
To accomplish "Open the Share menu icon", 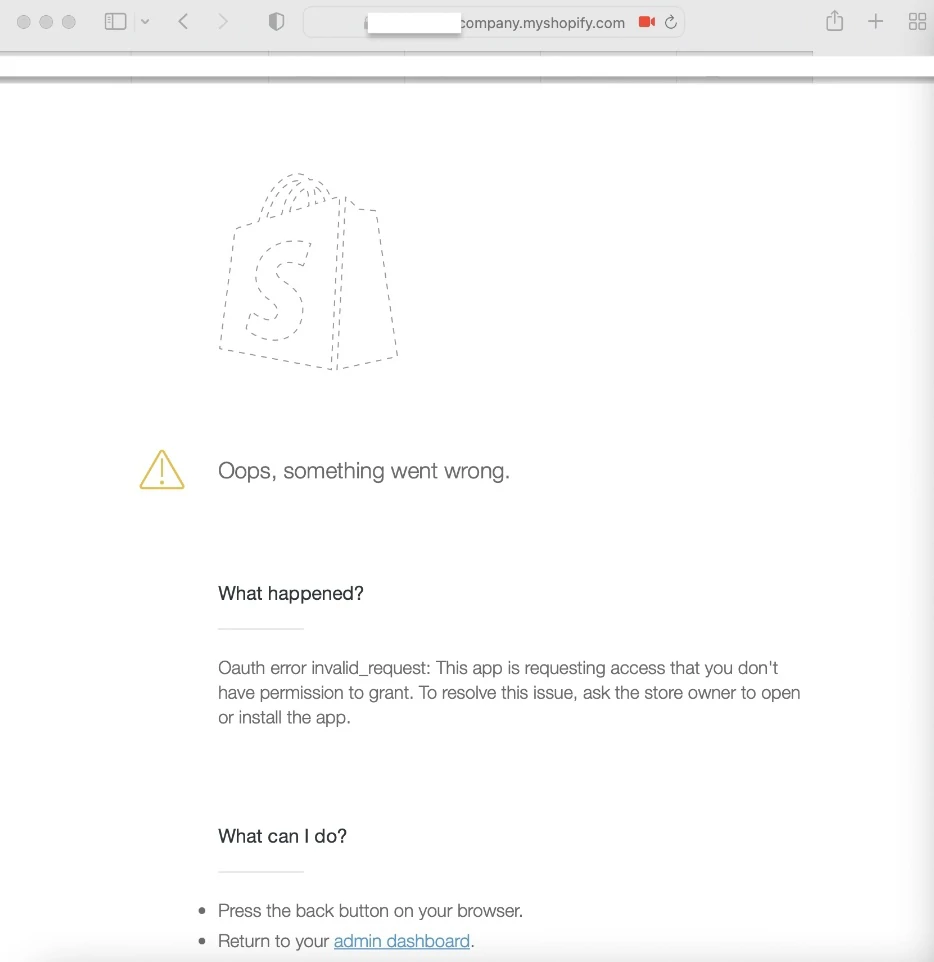I will point(835,22).
